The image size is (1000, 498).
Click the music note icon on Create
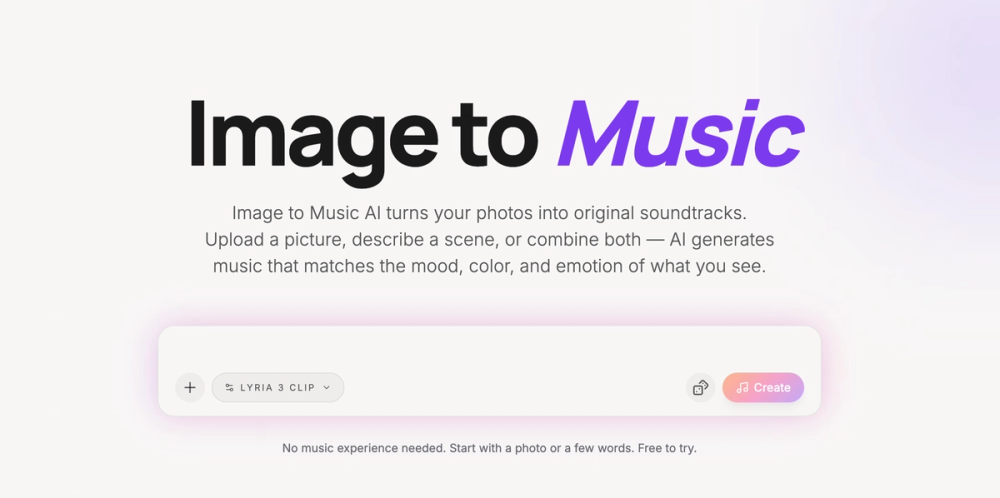coord(742,388)
